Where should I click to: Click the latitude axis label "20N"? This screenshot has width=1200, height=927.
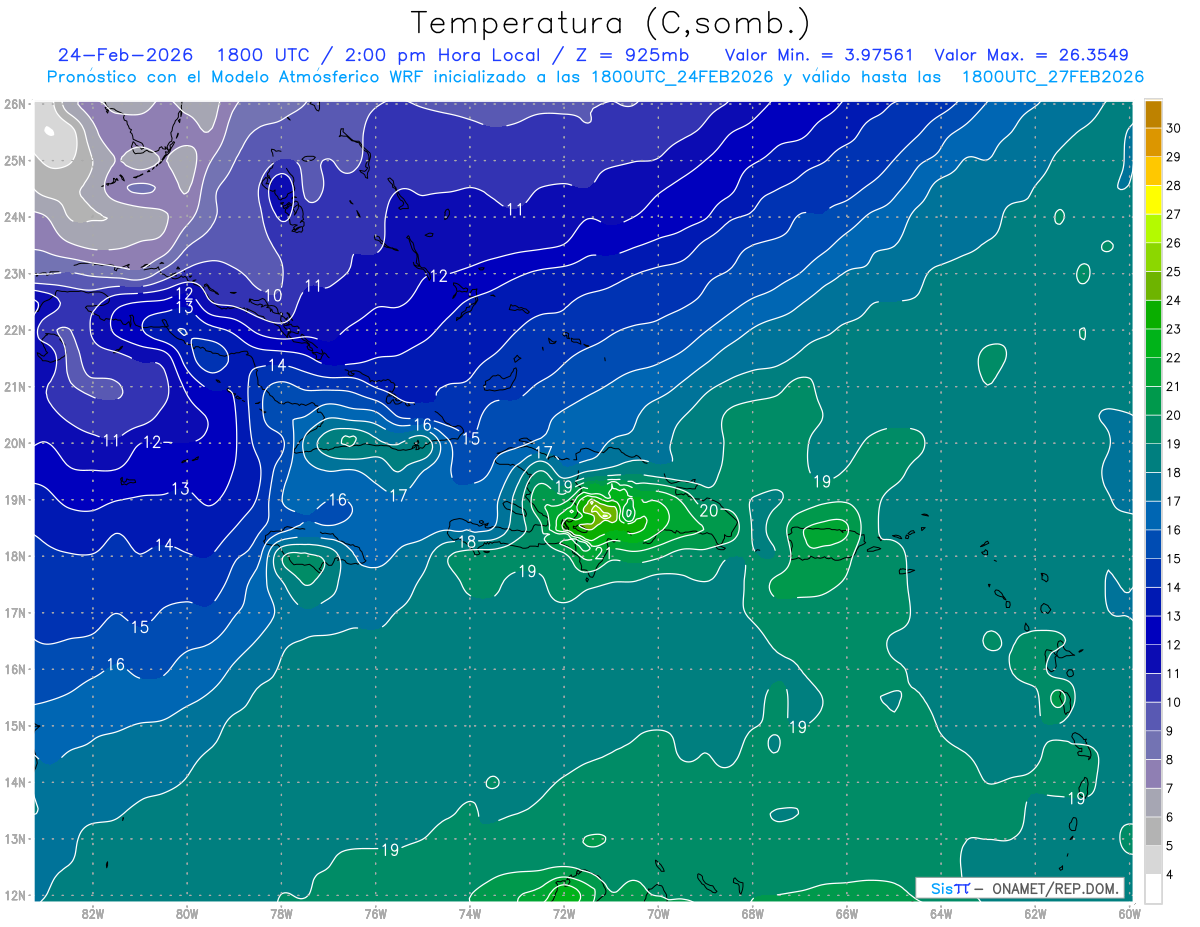tap(14, 443)
